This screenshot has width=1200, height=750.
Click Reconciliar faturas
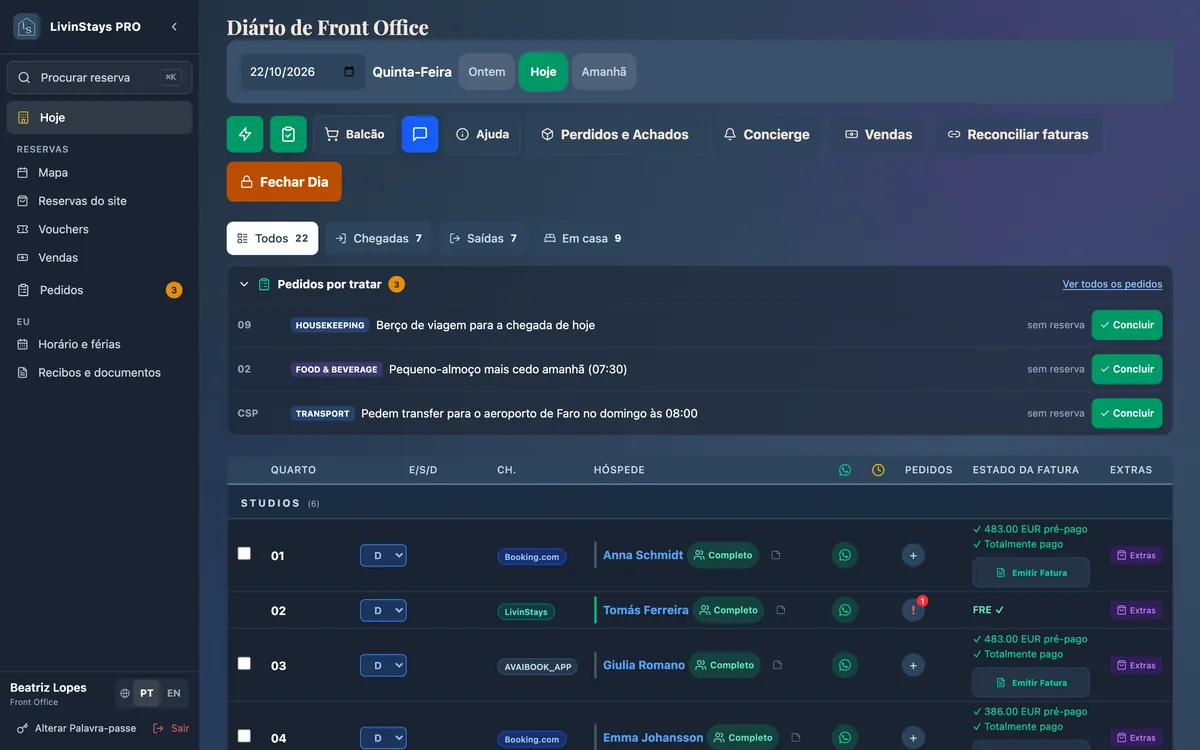click(x=1018, y=134)
